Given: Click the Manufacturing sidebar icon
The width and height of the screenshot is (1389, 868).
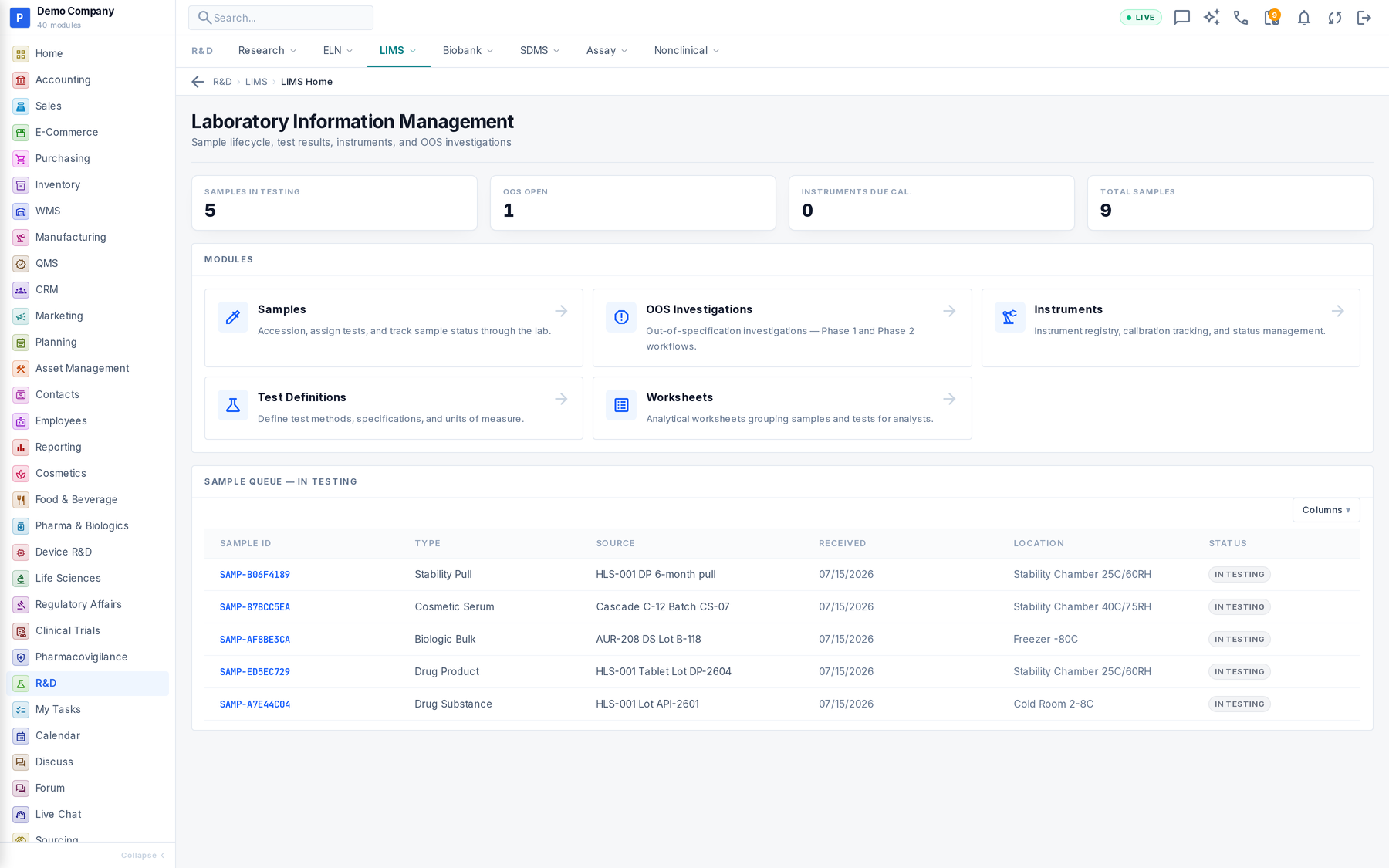Looking at the screenshot, I should (x=21, y=238).
